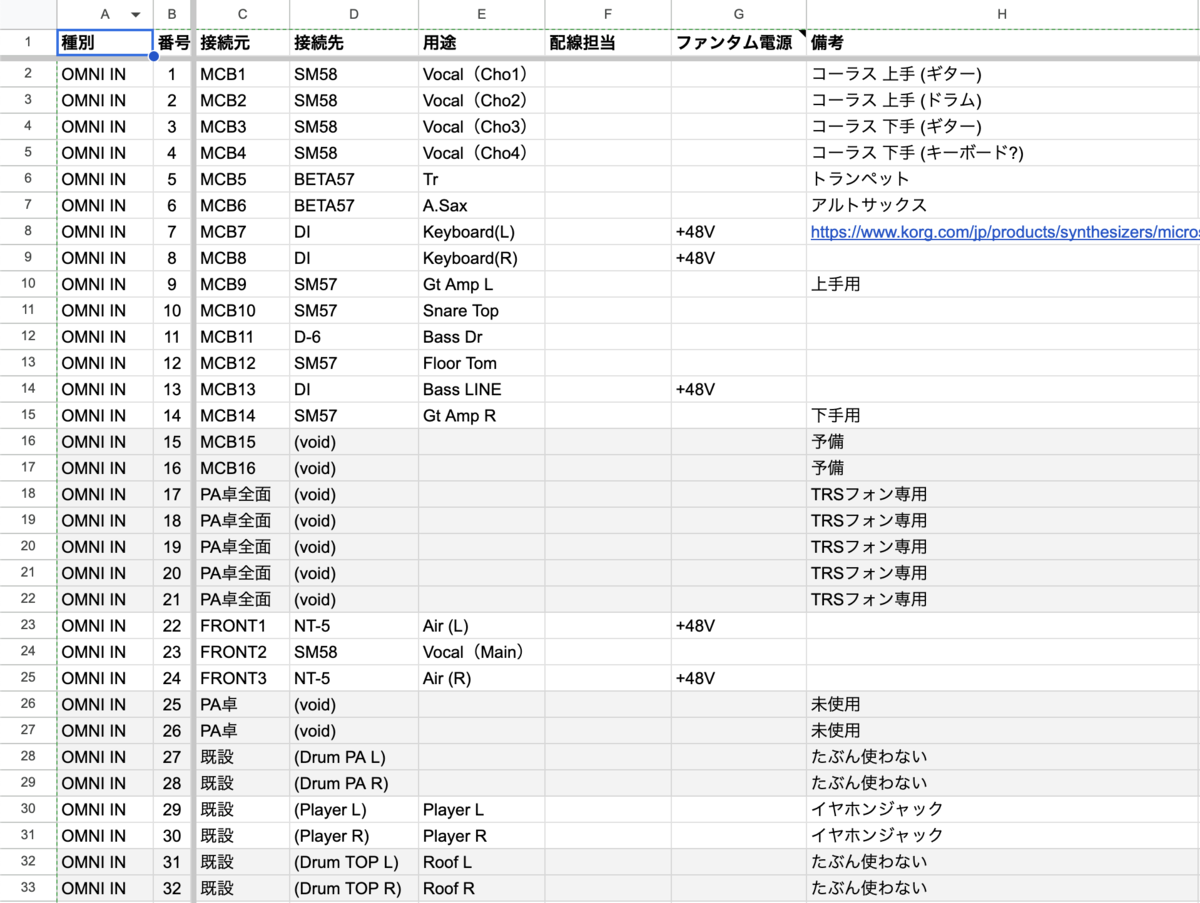The width and height of the screenshot is (1200, 903).
Task: Select the PA卓全面 cell in row 17
Action: tap(242, 494)
